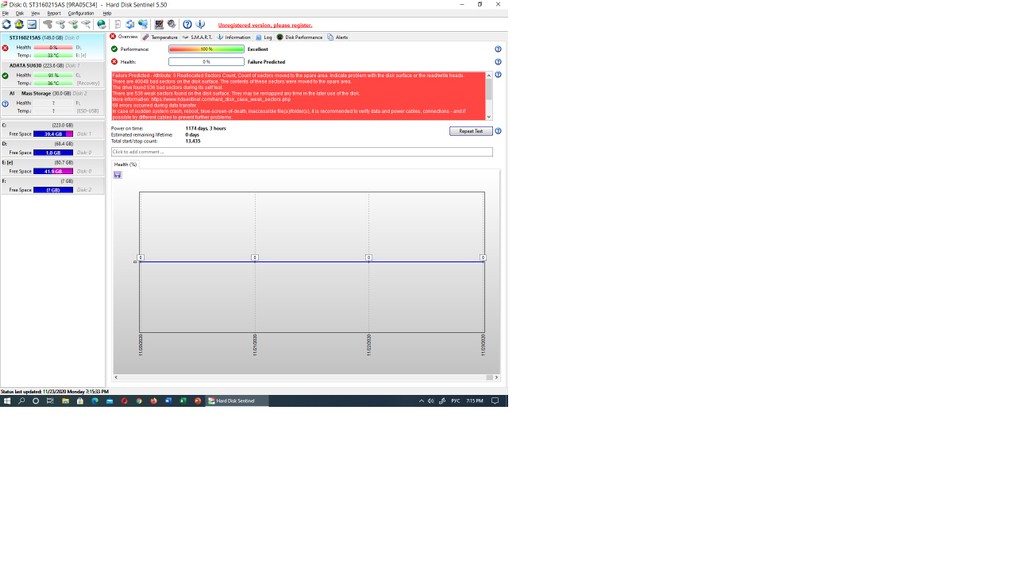Click the envelope send-report toolbar icon
This screenshot has height=572, width=1024.
tap(31, 24)
